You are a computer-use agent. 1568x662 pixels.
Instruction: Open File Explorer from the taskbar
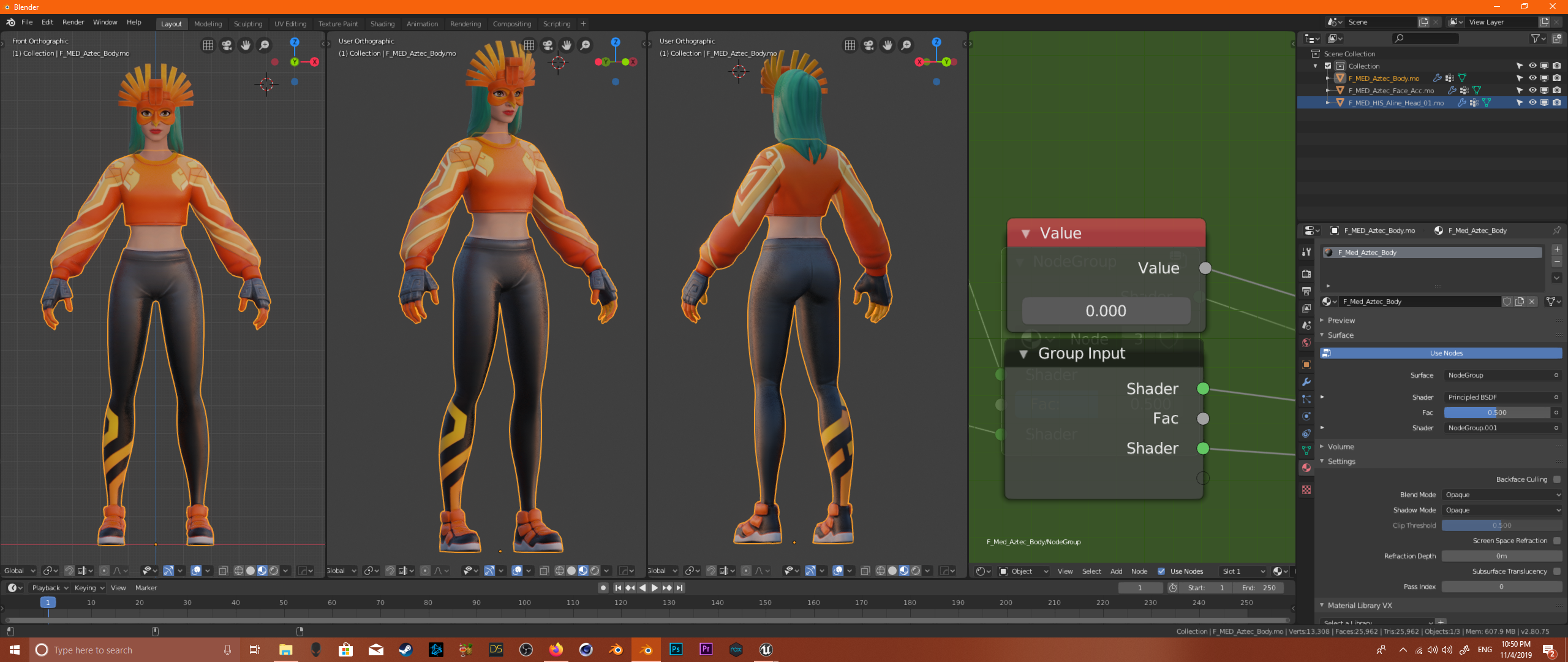(285, 650)
